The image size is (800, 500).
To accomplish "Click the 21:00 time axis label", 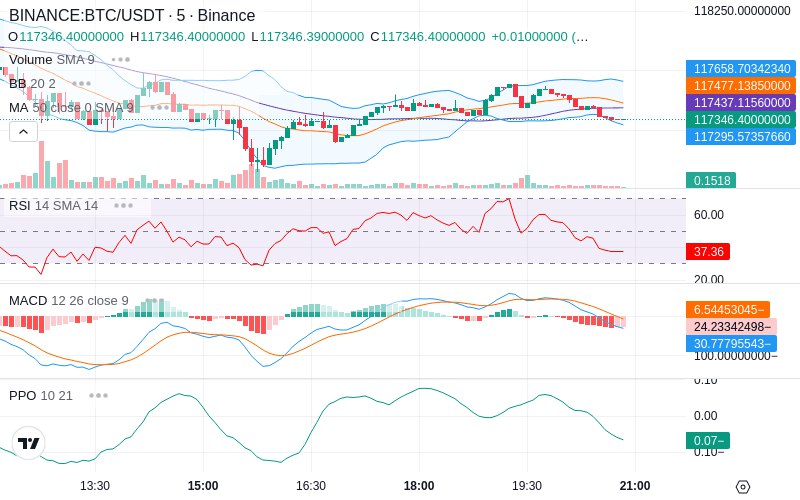I will tap(635, 486).
